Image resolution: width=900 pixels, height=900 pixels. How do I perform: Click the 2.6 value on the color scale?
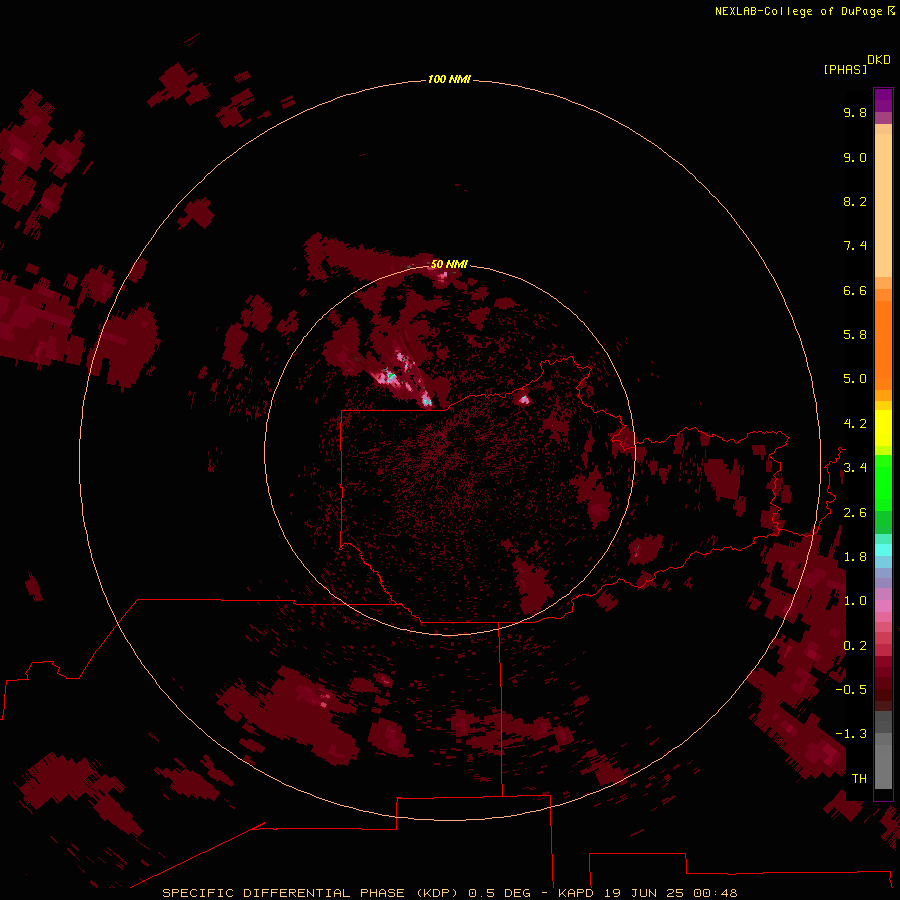coord(855,513)
